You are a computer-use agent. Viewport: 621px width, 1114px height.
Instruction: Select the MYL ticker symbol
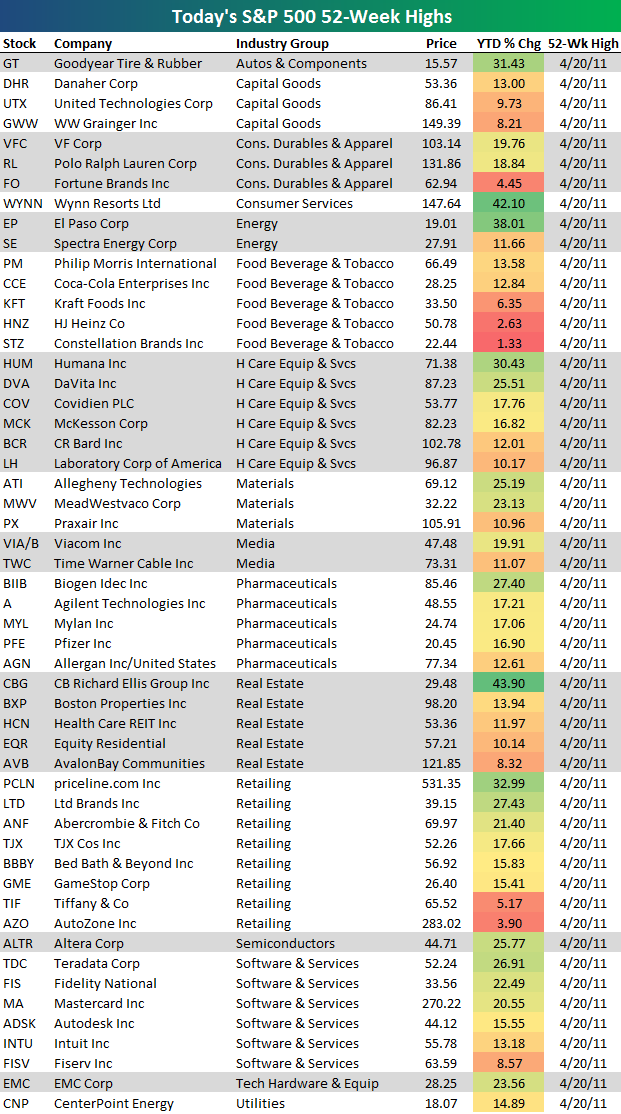click(16, 623)
